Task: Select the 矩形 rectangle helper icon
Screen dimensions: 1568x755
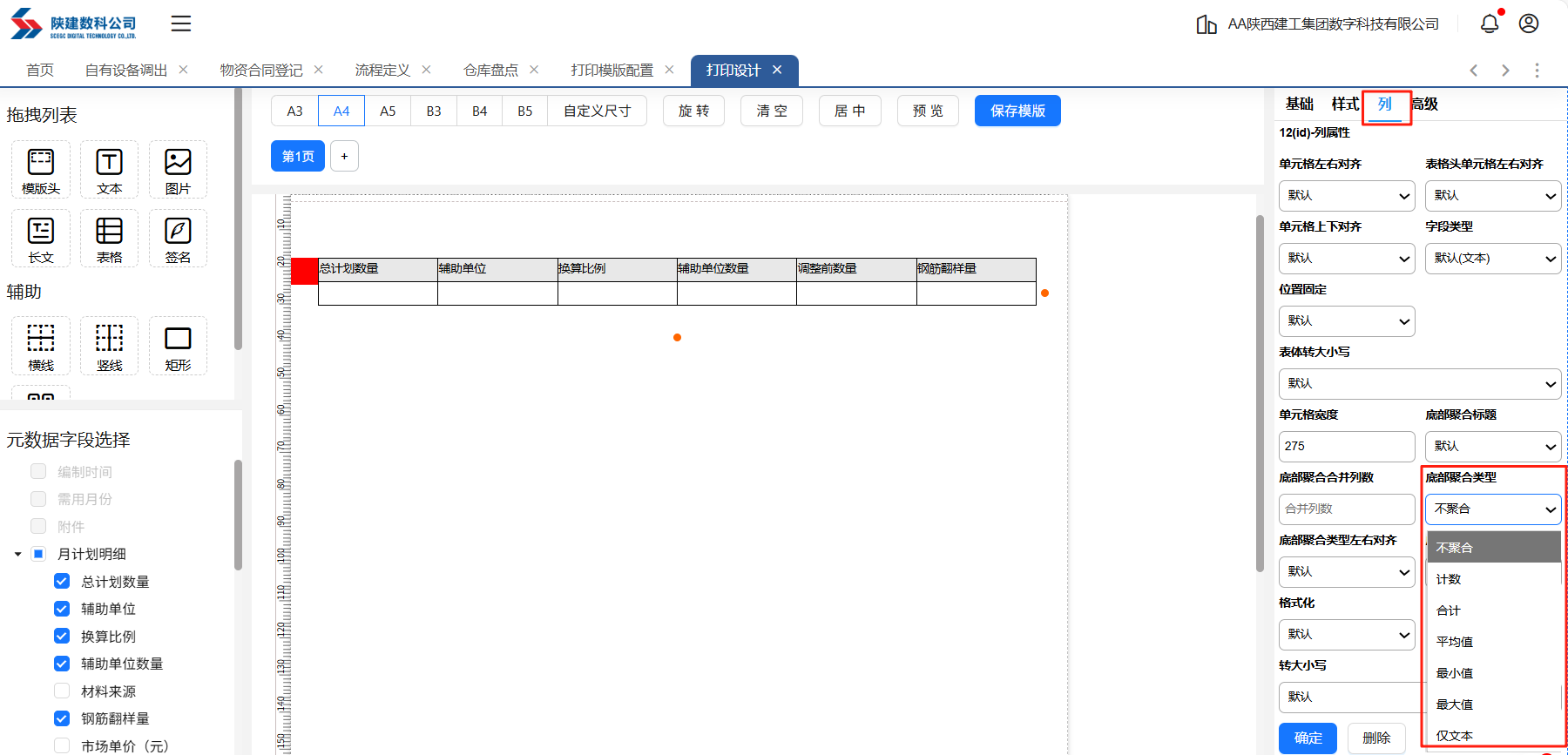Action: (x=178, y=346)
